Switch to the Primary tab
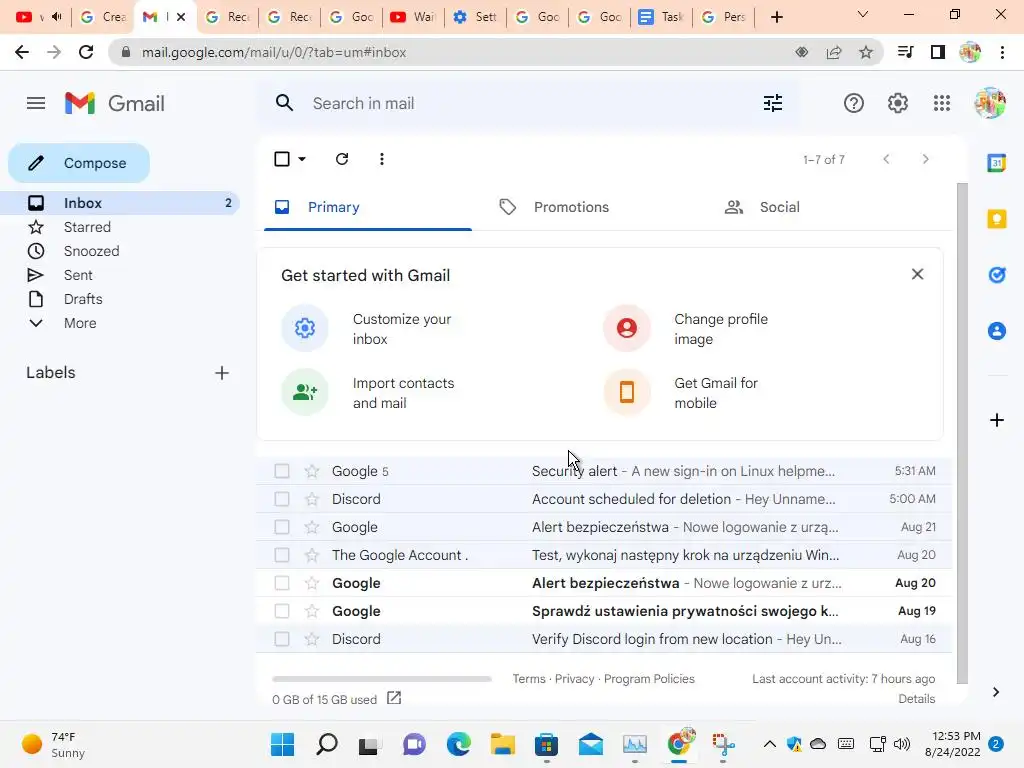The image size is (1024, 768). coord(368,208)
